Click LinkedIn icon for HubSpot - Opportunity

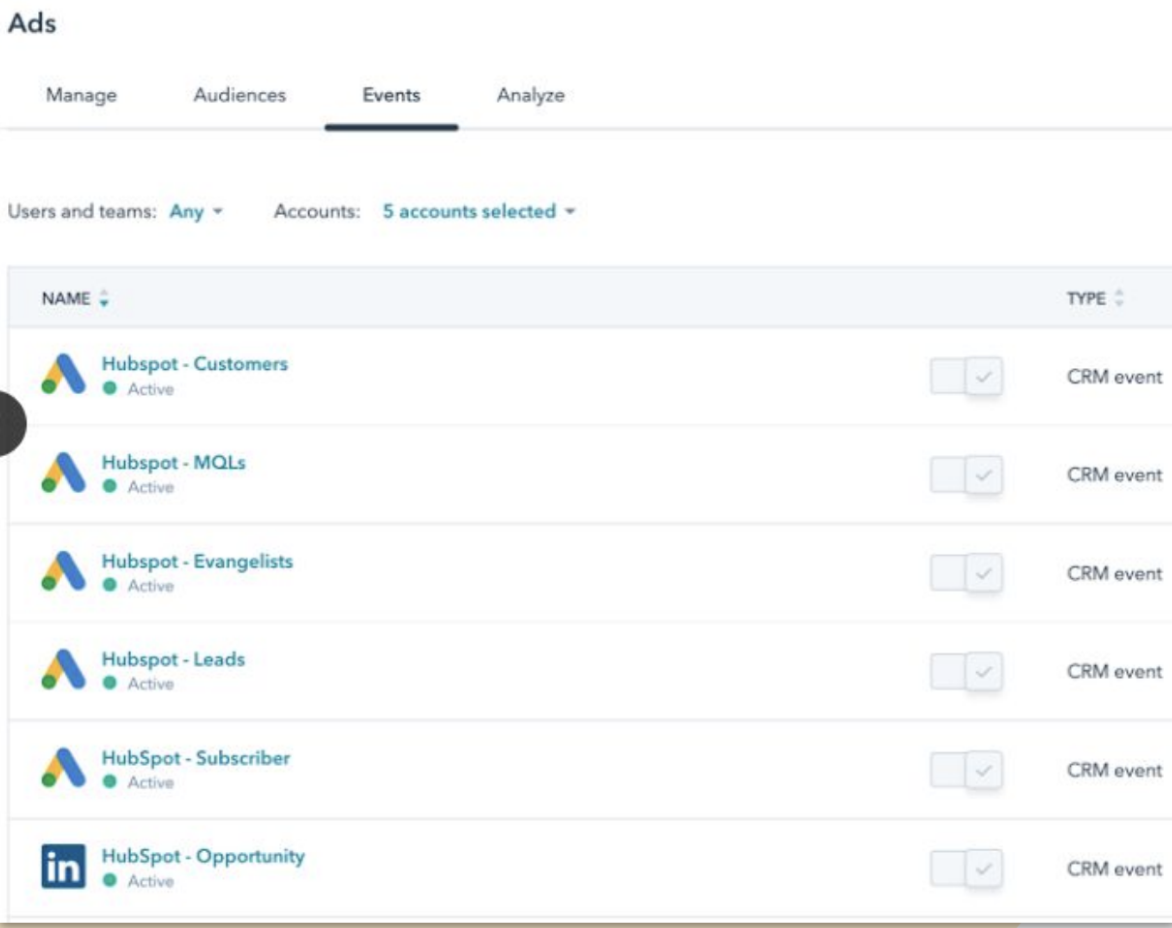(x=64, y=867)
